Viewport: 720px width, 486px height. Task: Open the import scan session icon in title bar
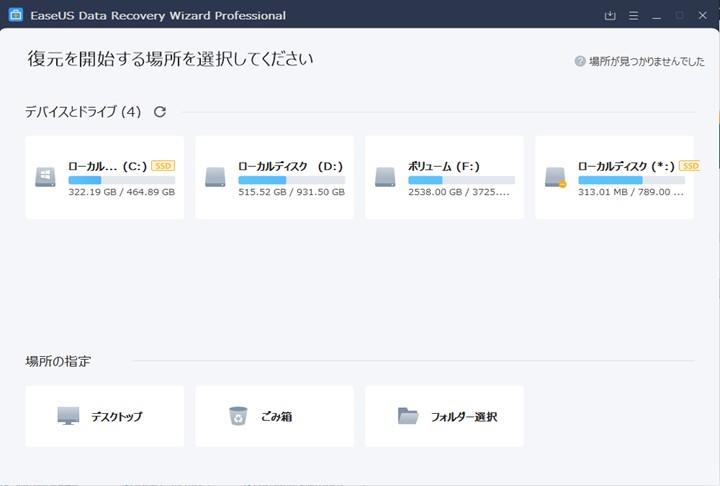[x=610, y=16]
